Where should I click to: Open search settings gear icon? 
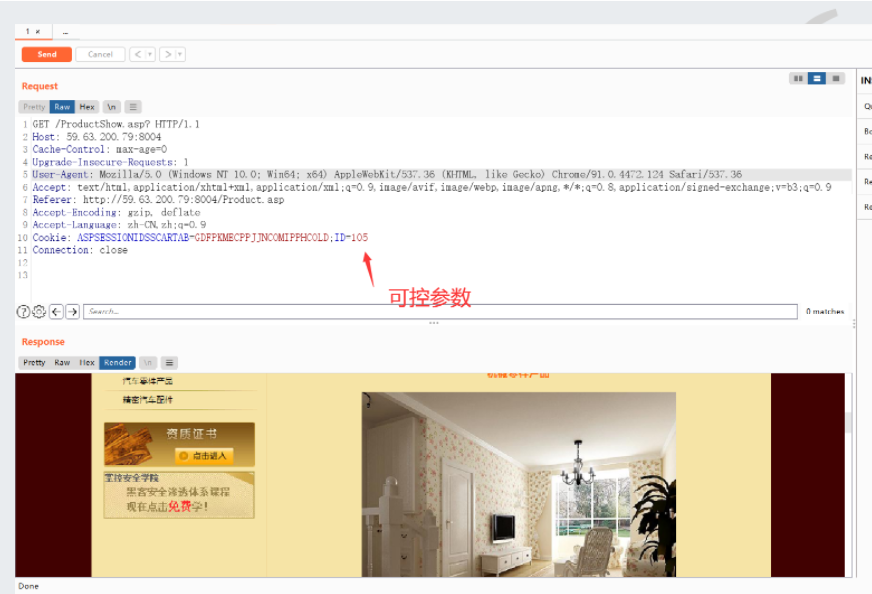(x=39, y=311)
